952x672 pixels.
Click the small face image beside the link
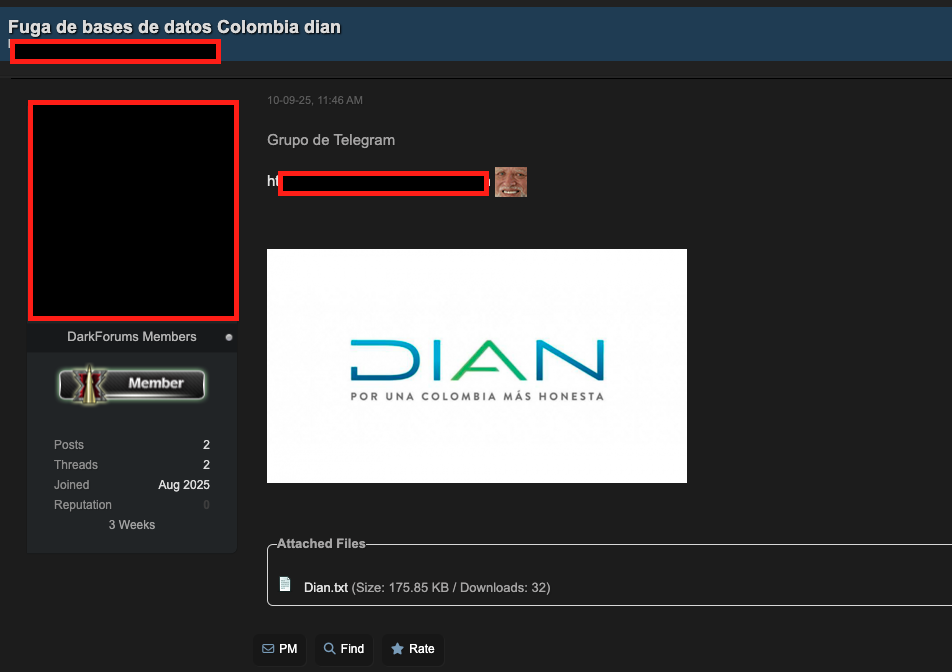click(510, 182)
